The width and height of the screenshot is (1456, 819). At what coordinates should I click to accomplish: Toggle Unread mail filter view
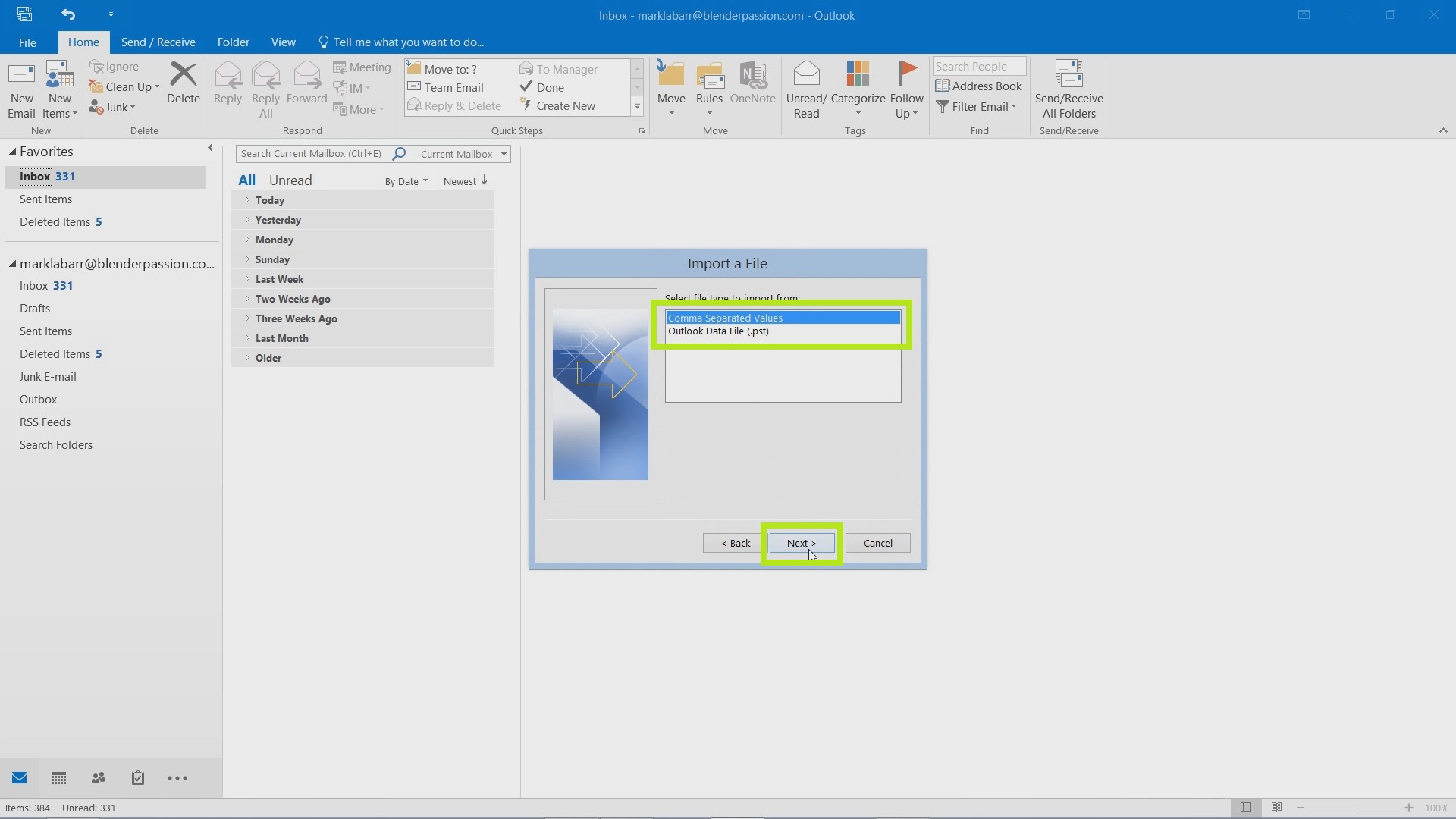(x=290, y=180)
